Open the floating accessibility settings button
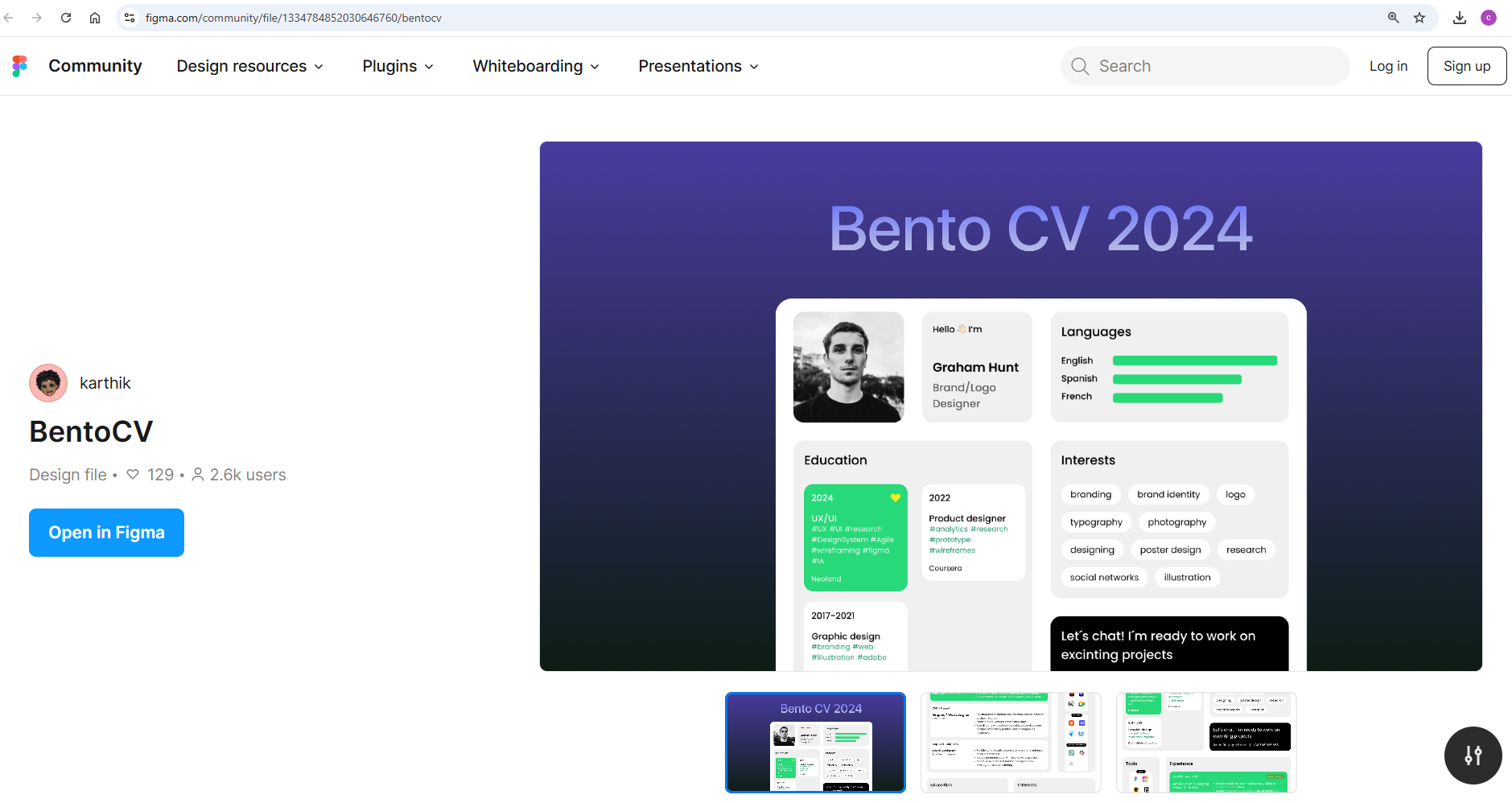1512x803 pixels. coord(1473,756)
